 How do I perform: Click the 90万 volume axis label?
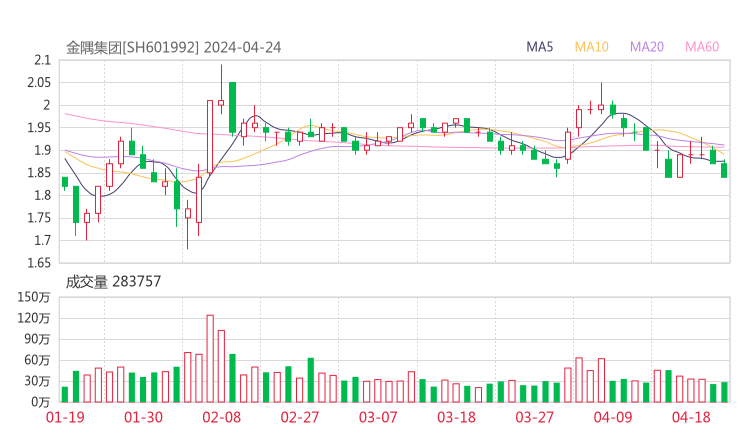(37, 339)
